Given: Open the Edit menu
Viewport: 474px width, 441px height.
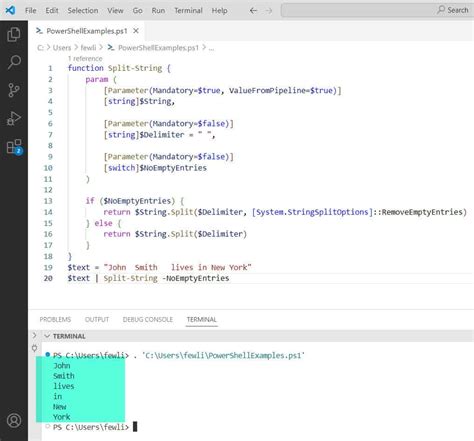Looking at the screenshot, I should point(52,11).
